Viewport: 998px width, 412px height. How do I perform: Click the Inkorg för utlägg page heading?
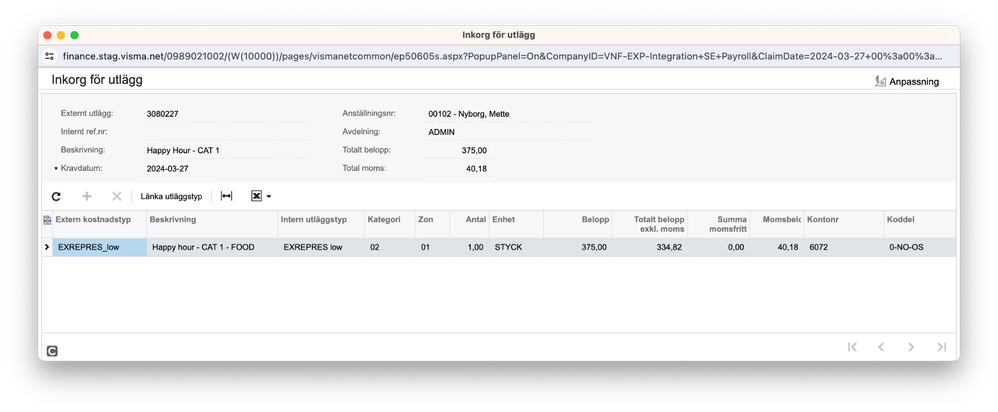[x=97, y=80]
